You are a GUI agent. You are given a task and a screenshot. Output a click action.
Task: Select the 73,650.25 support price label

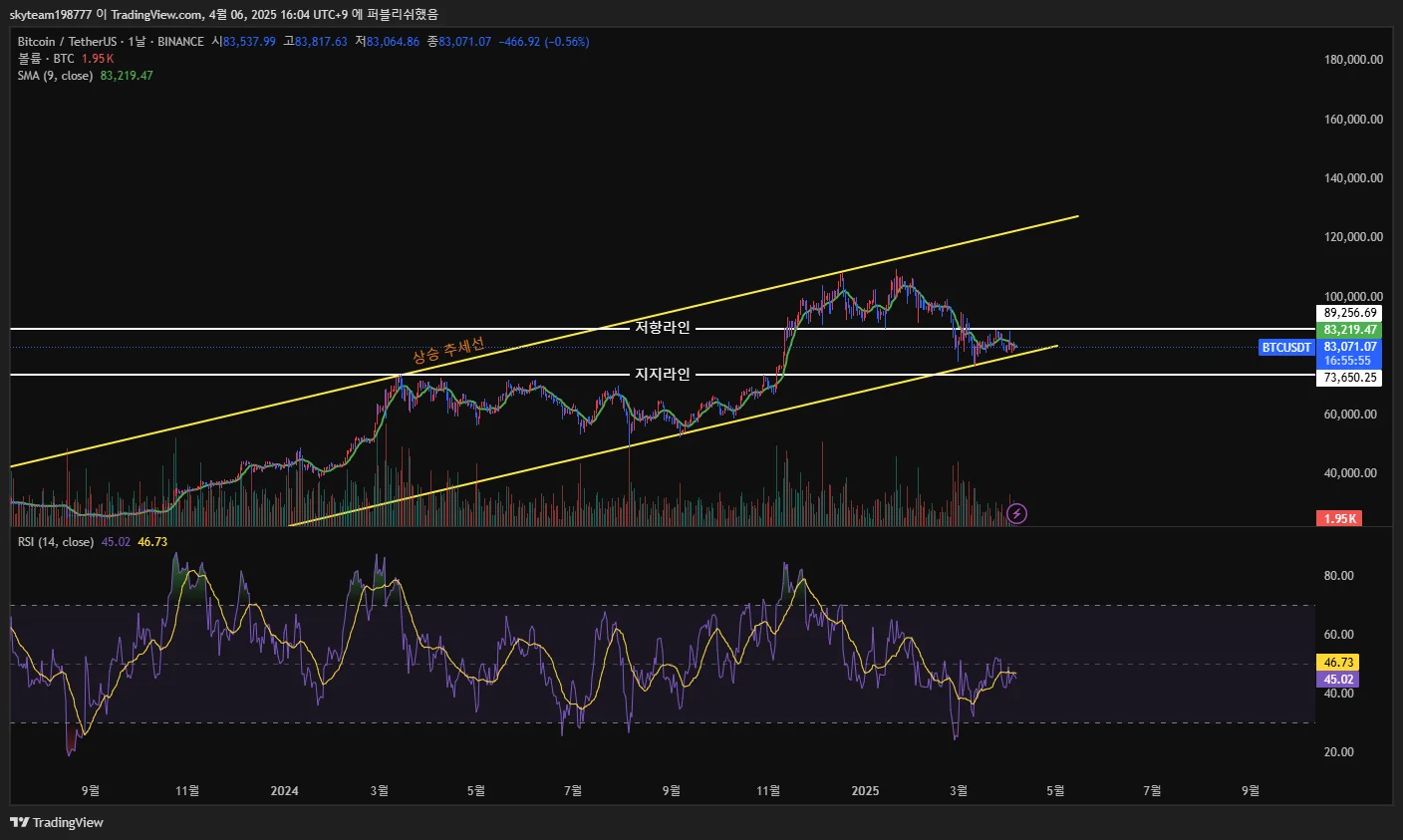pos(1350,378)
